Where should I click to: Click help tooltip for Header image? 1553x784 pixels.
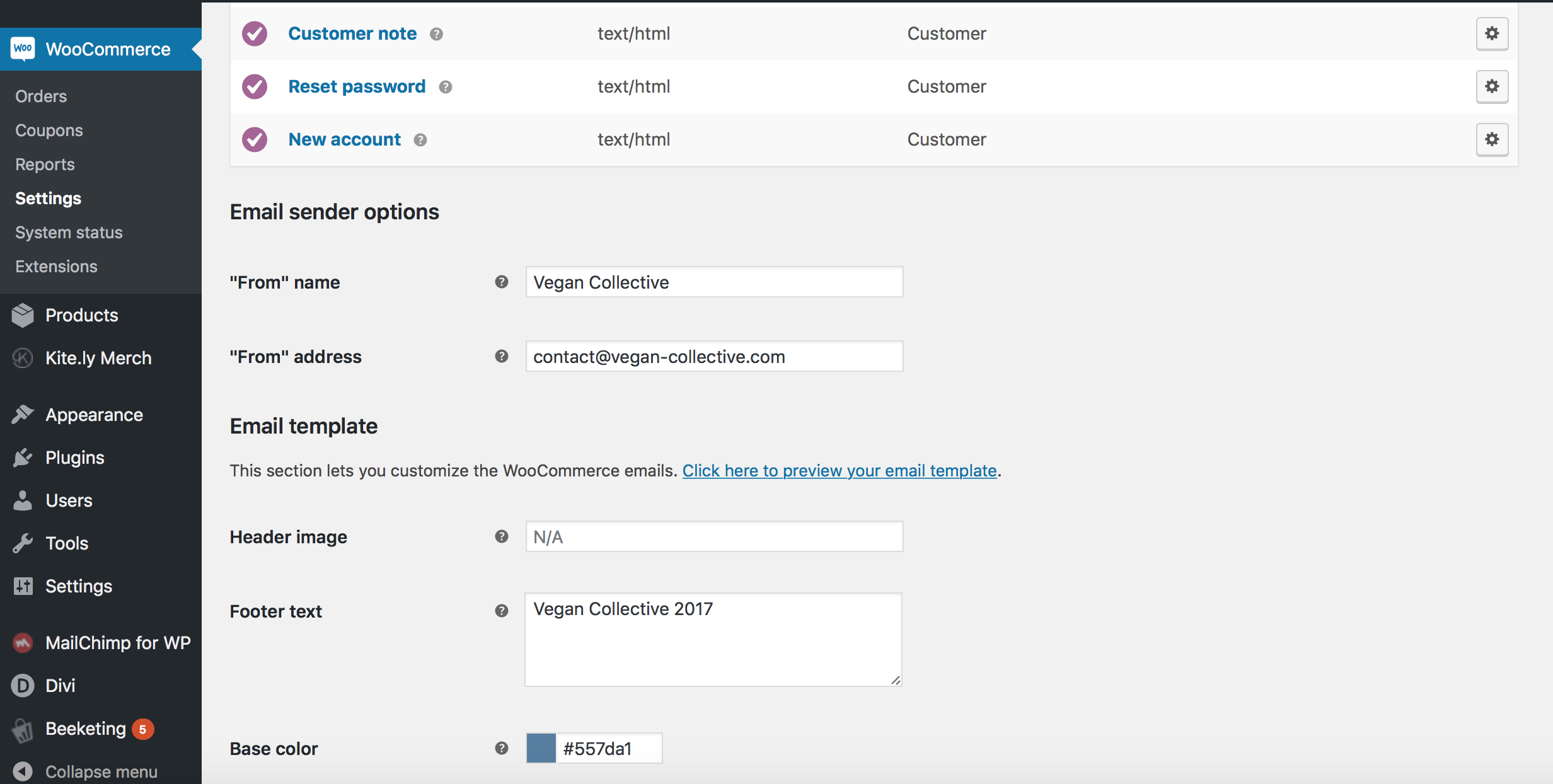pyautogui.click(x=502, y=536)
